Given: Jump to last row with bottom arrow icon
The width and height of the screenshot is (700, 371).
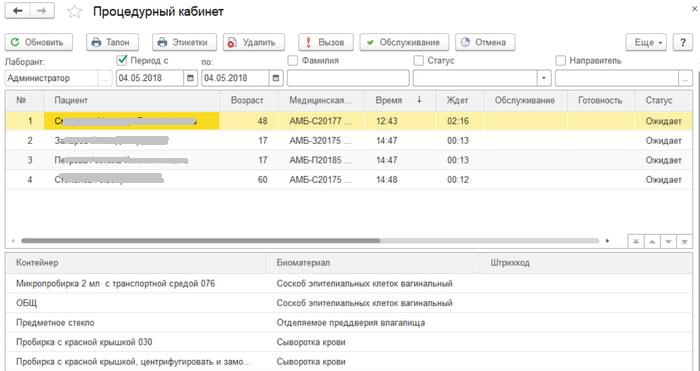Looking at the screenshot, I should point(684,242).
